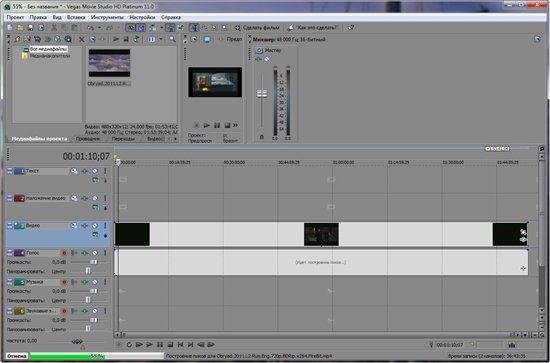Mute the Музыка audio track
Image resolution: width=550 pixels, height=363 pixels.
95,282
